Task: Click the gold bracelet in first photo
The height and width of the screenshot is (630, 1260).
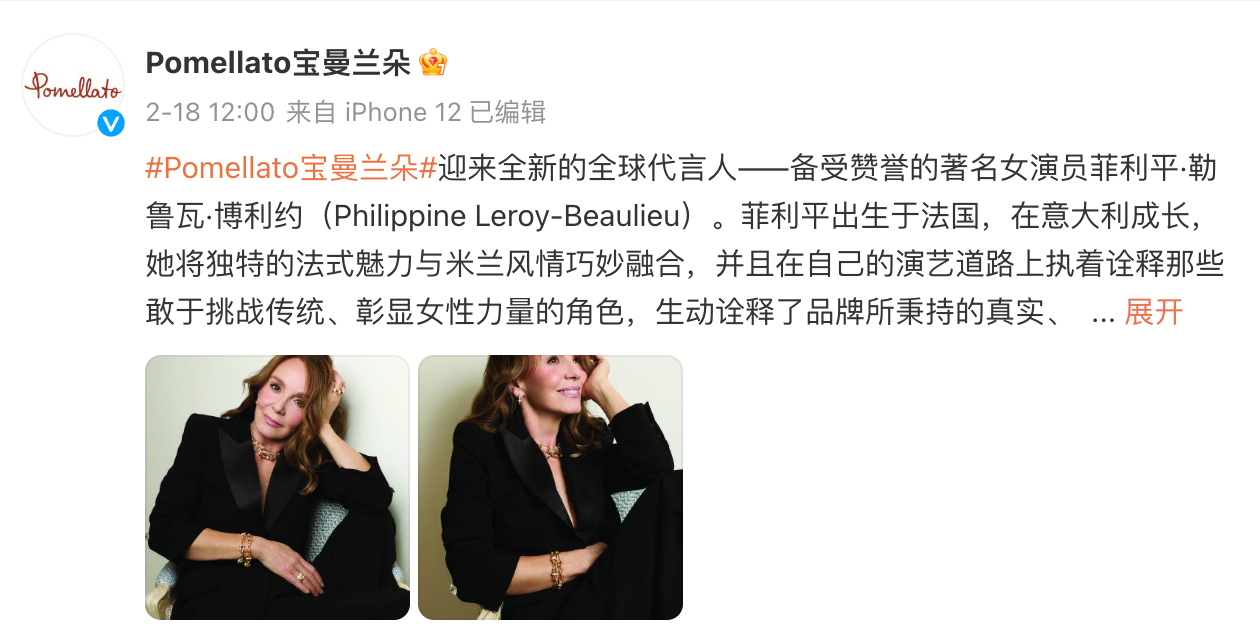Action: click(x=245, y=549)
